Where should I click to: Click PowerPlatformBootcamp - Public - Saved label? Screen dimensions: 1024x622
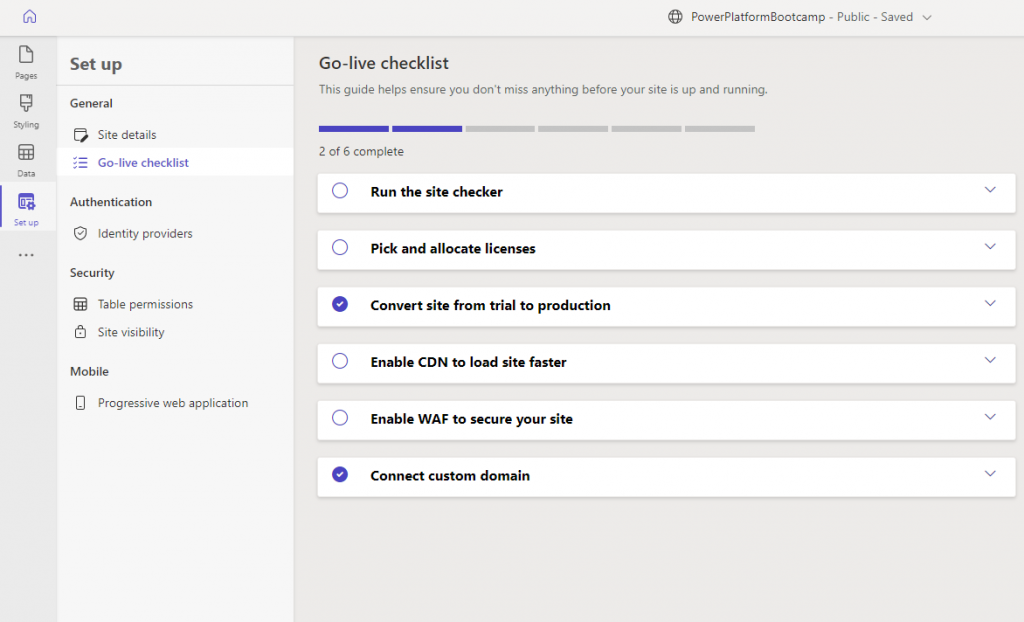pyautogui.click(x=802, y=17)
